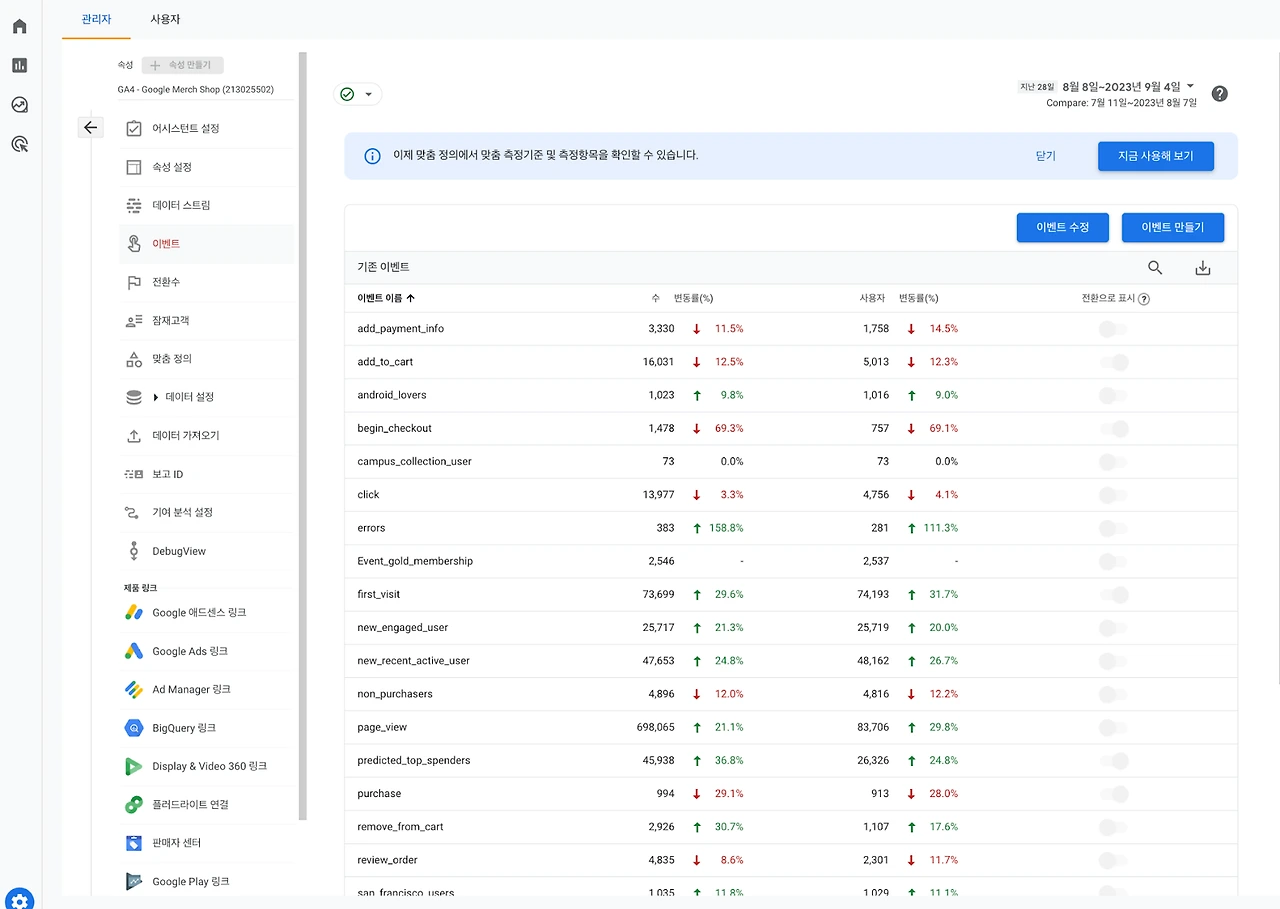Toggle purchase event conversion switch
This screenshot has width=1280, height=909.
pos(1113,794)
